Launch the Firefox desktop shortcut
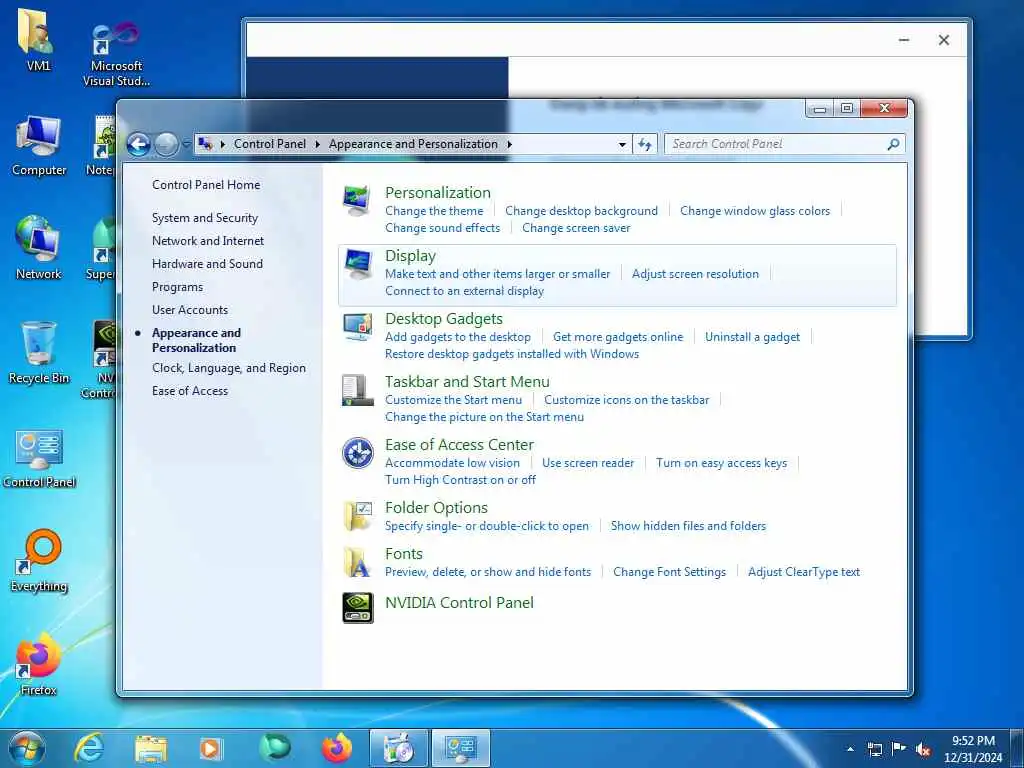1024x768 pixels. coord(39,664)
